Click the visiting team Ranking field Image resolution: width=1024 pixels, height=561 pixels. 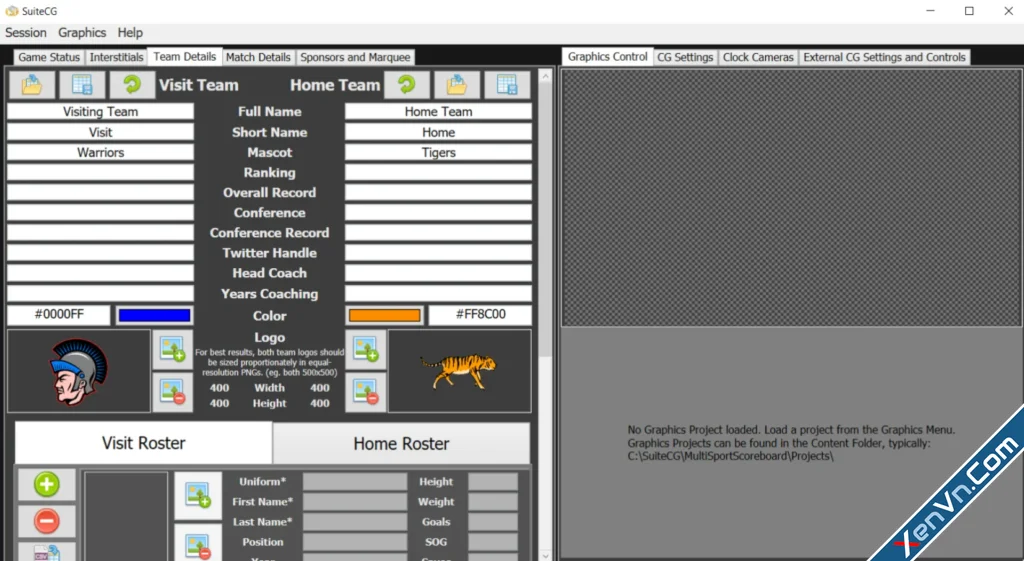tap(101, 172)
